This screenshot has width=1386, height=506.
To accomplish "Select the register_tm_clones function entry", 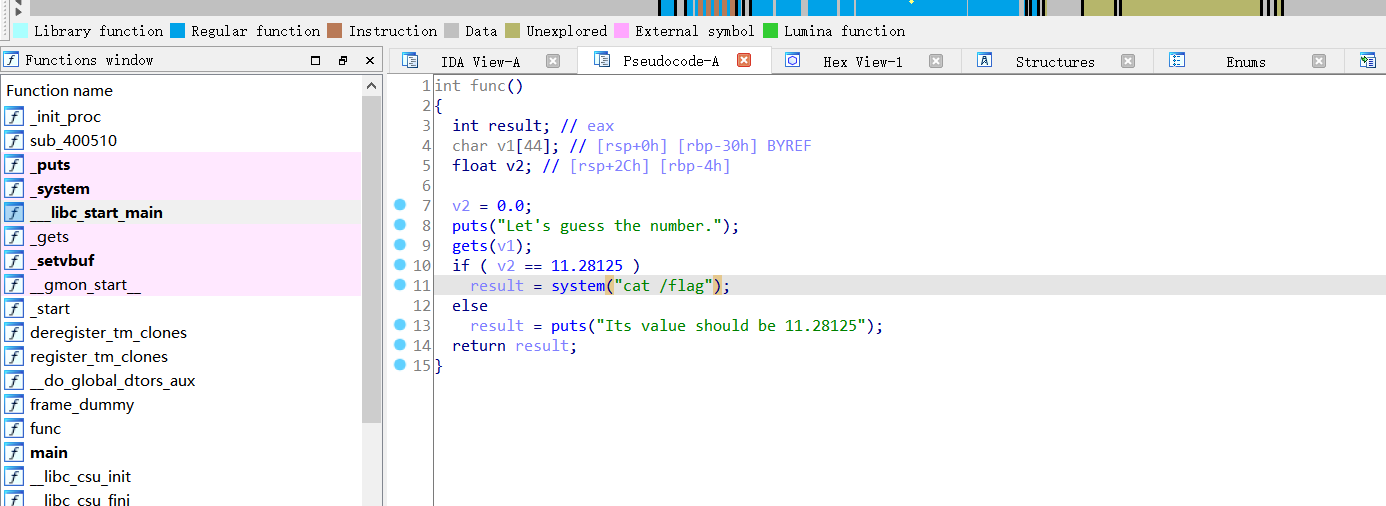I will (181, 356).
